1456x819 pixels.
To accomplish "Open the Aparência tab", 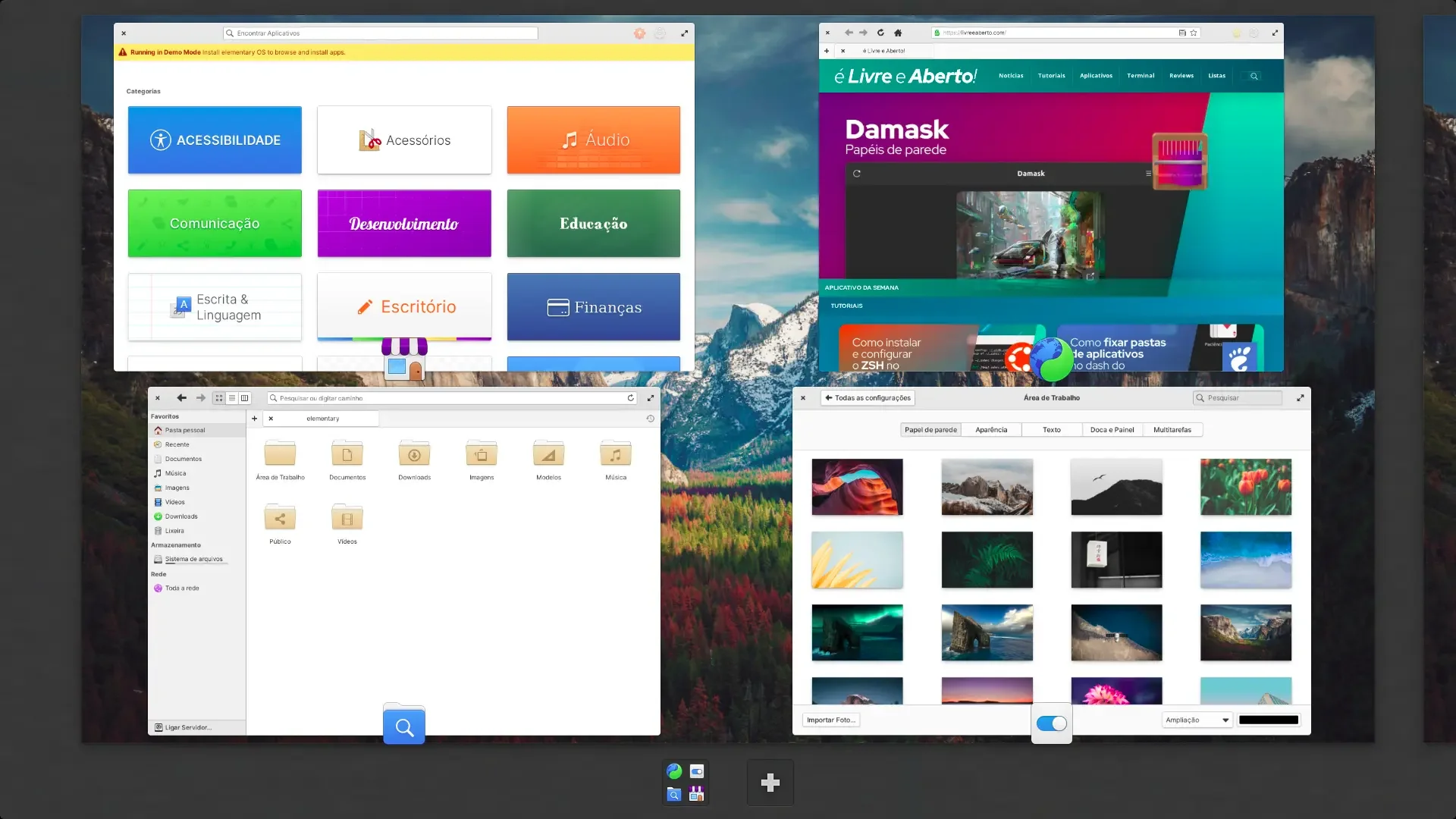I will (x=991, y=430).
